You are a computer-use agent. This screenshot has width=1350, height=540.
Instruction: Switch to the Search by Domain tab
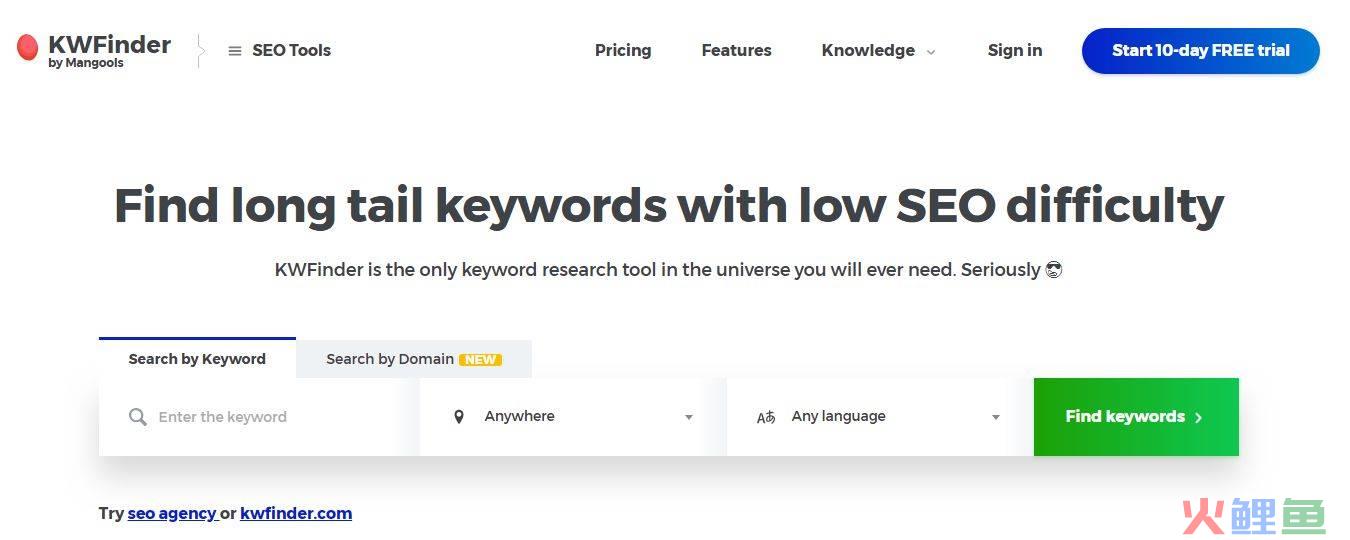click(x=414, y=359)
